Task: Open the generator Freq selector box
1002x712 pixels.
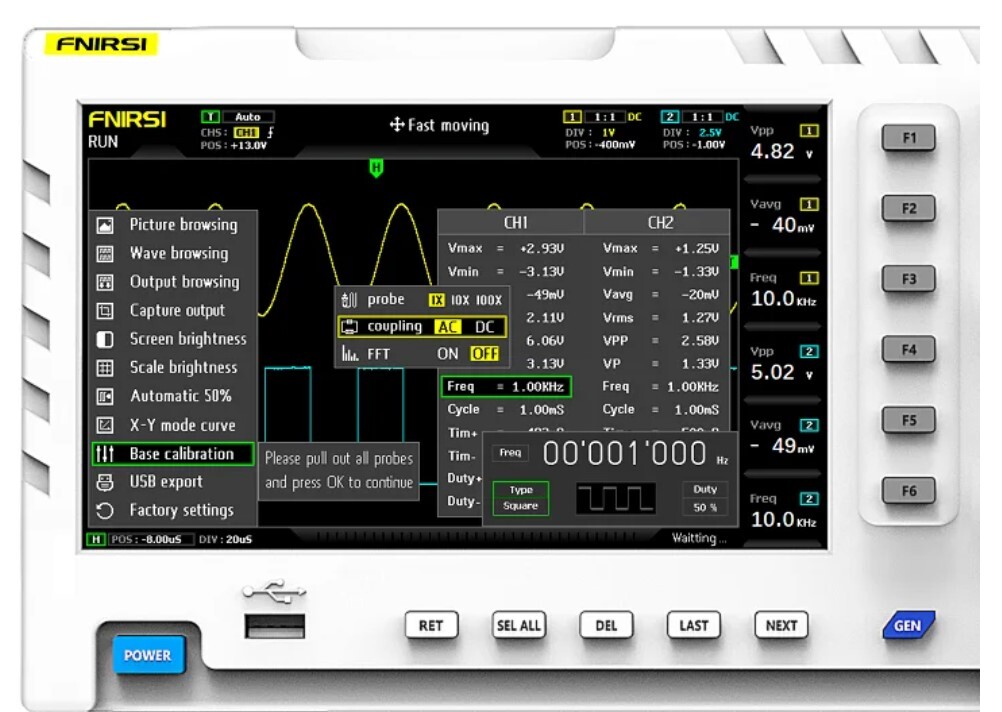Action: click(x=510, y=453)
